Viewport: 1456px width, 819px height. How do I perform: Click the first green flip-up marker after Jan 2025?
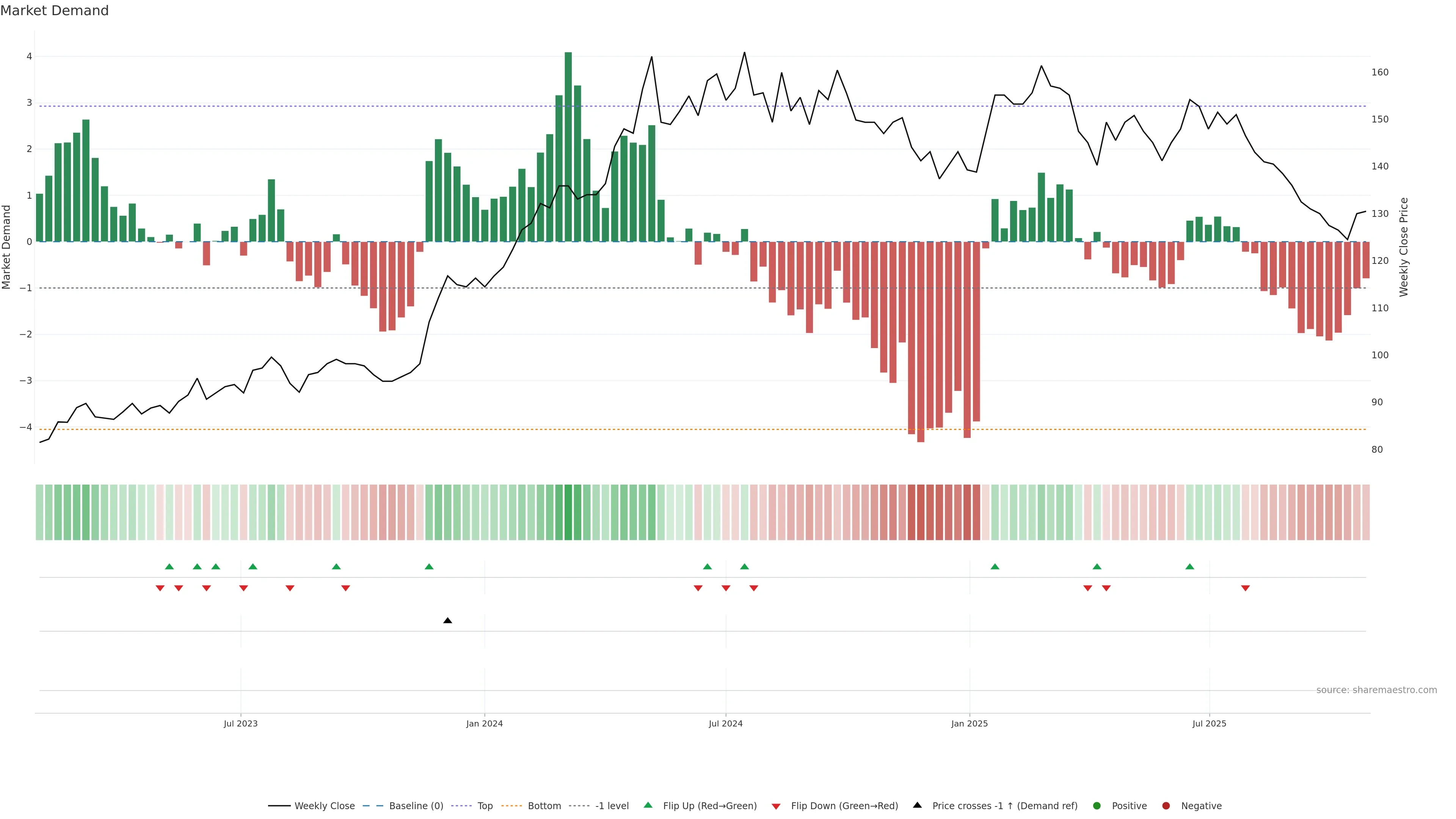(x=995, y=566)
